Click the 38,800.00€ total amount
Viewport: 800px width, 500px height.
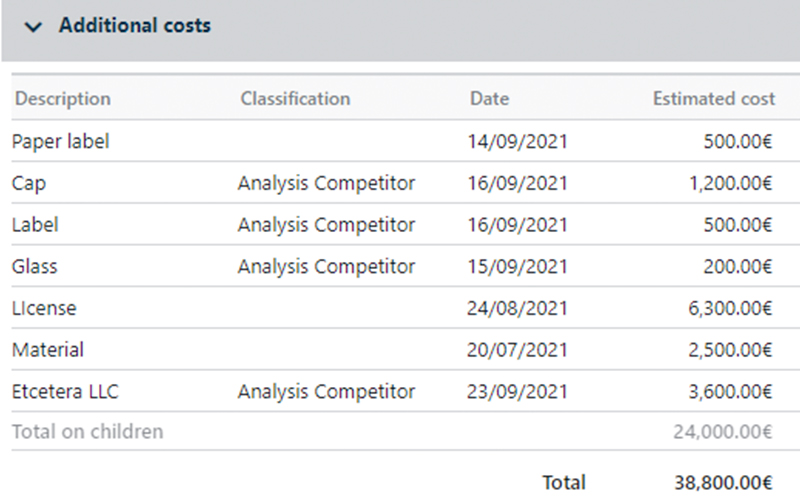(x=723, y=482)
